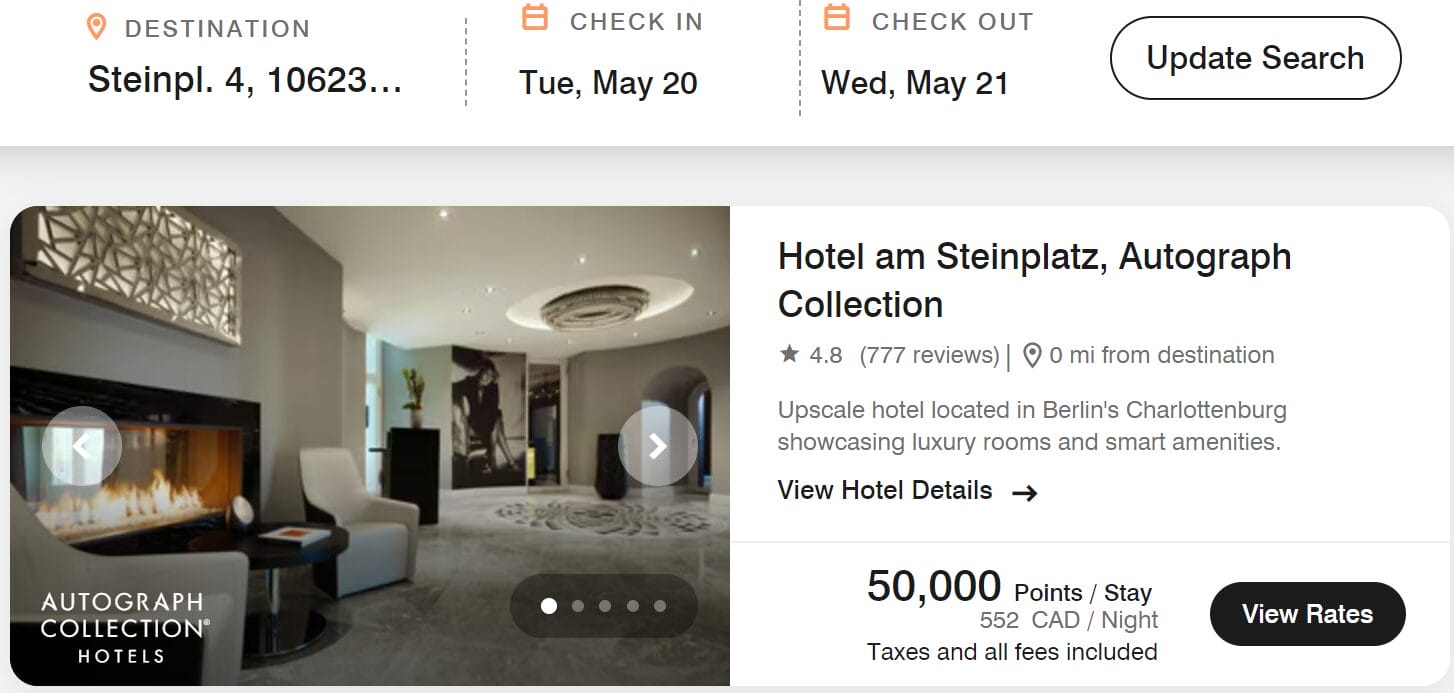1454x693 pixels.
Task: Click the destination location pin icon
Action: pyautogui.click(x=96, y=28)
